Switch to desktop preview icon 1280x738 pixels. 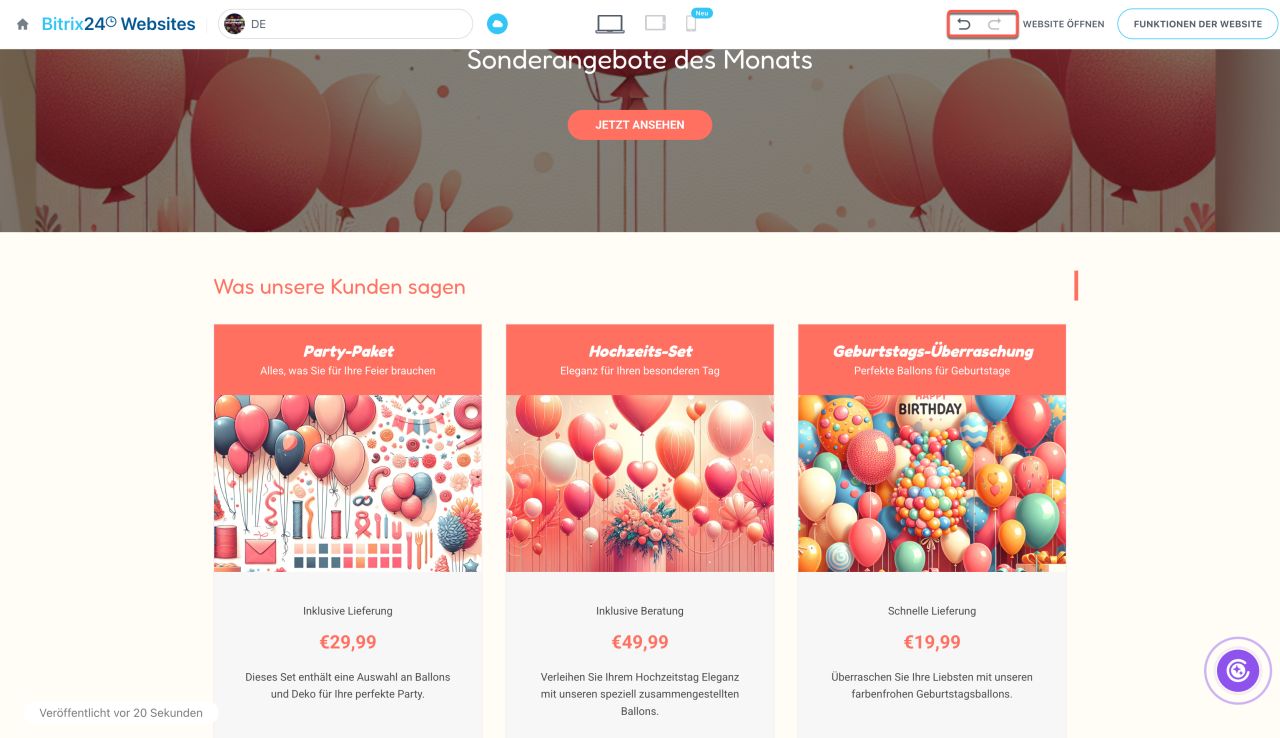(610, 23)
